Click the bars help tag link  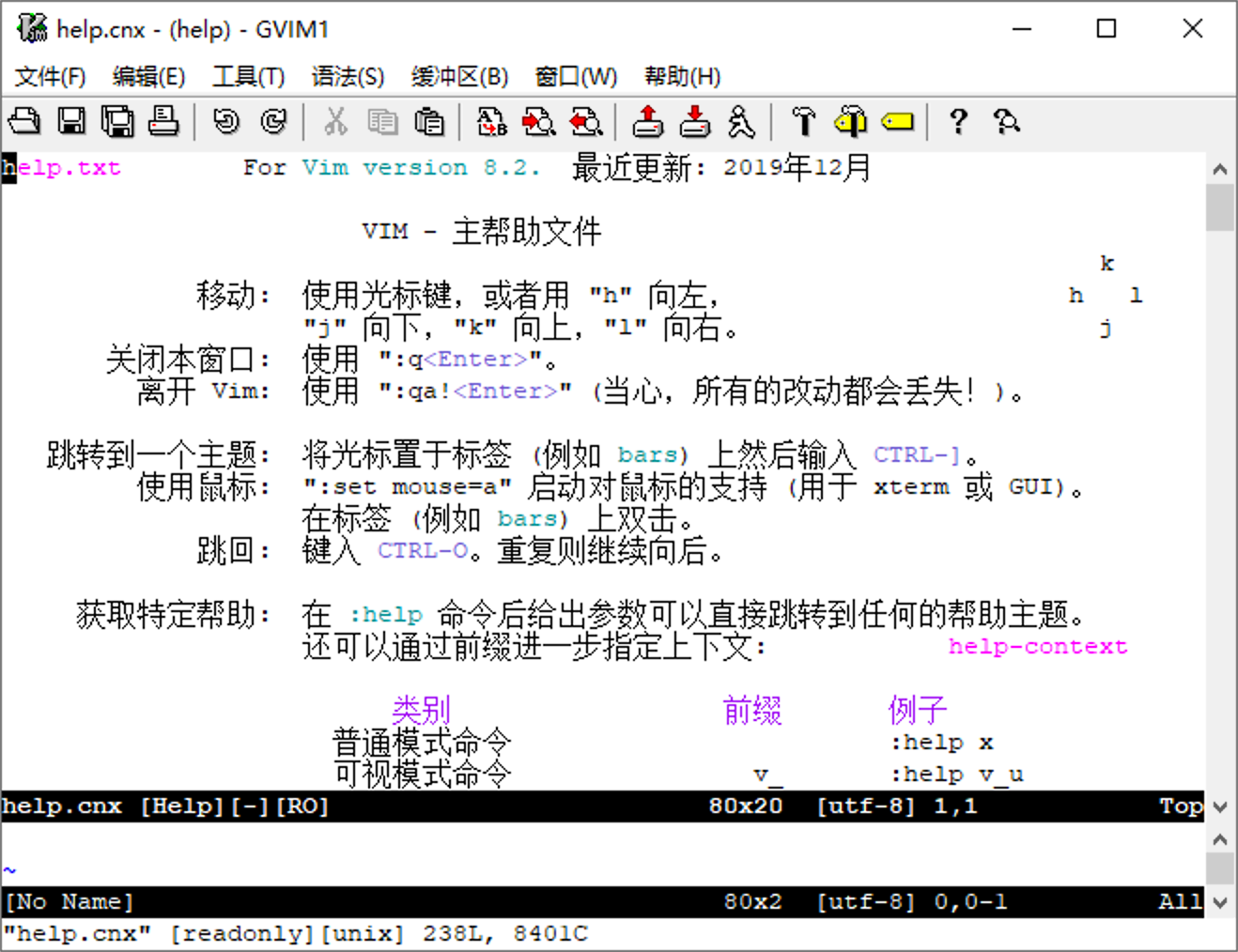[x=646, y=453]
